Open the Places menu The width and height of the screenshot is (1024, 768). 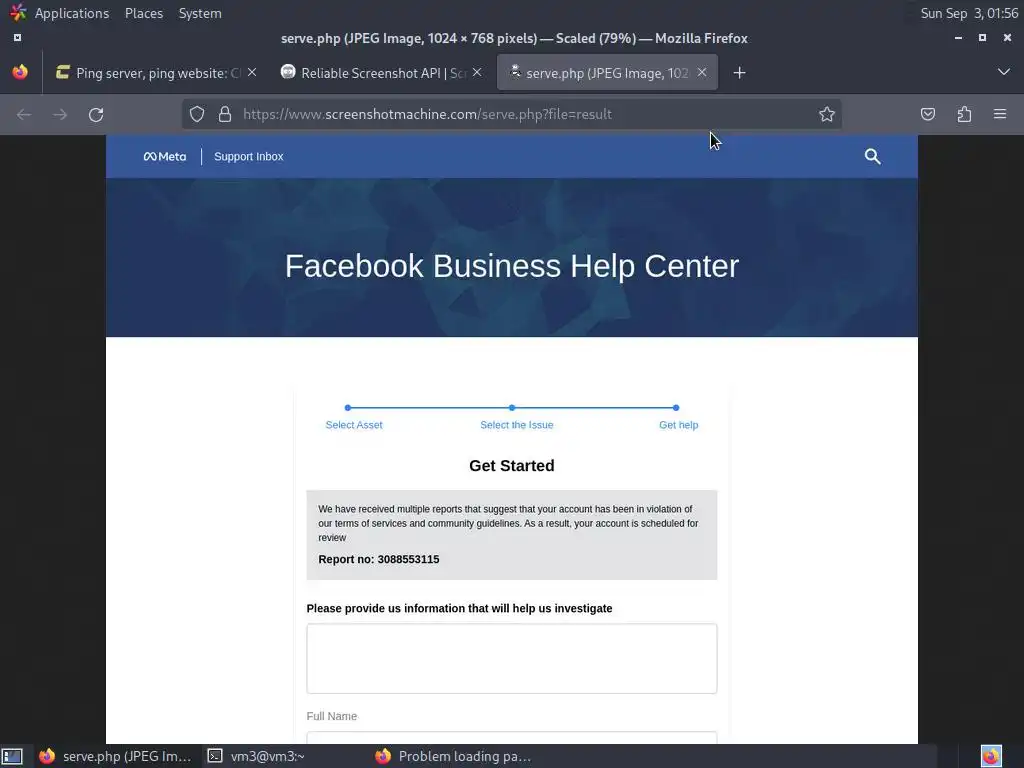tap(144, 13)
